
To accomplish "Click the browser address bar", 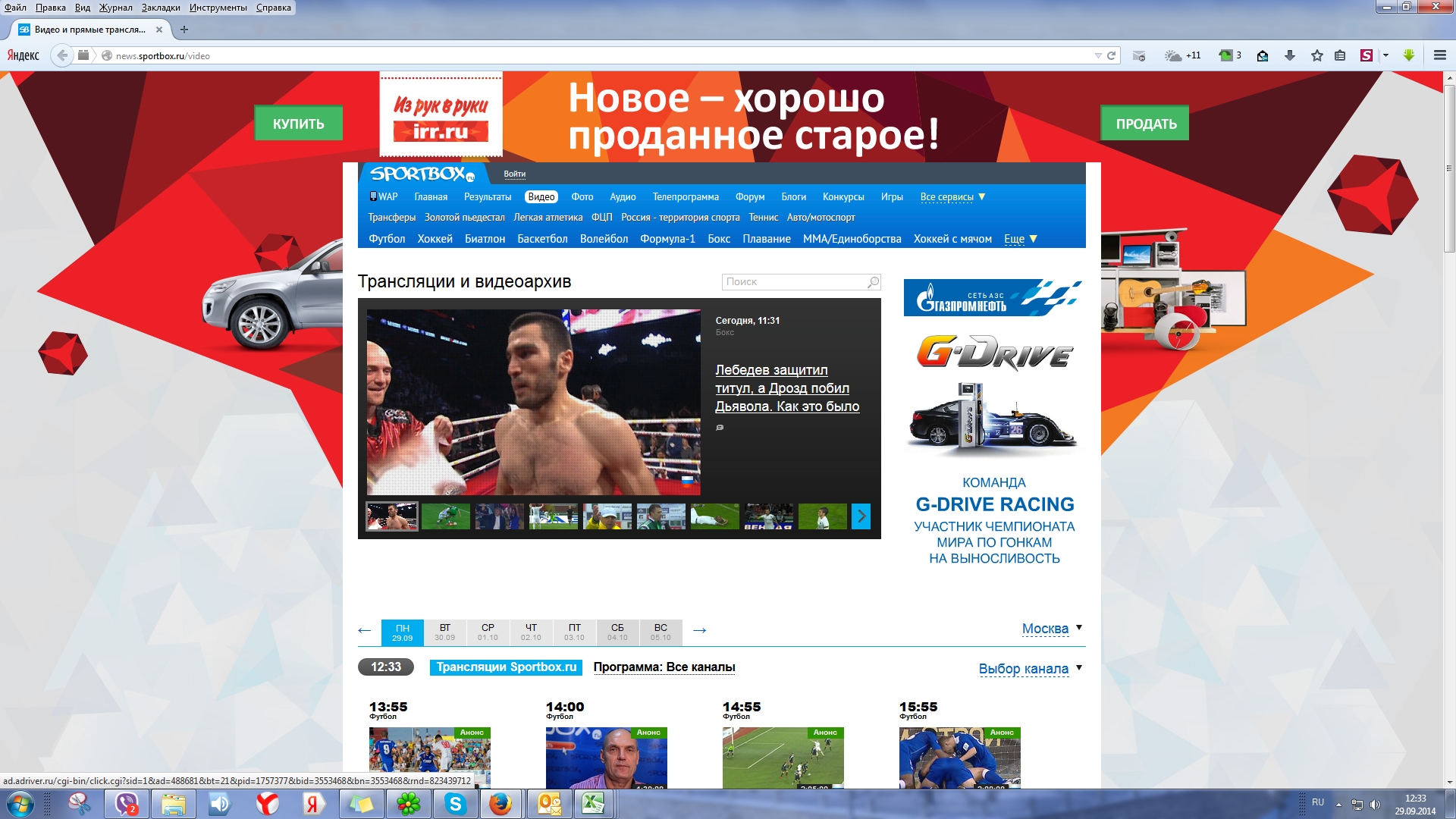I will tap(599, 55).
